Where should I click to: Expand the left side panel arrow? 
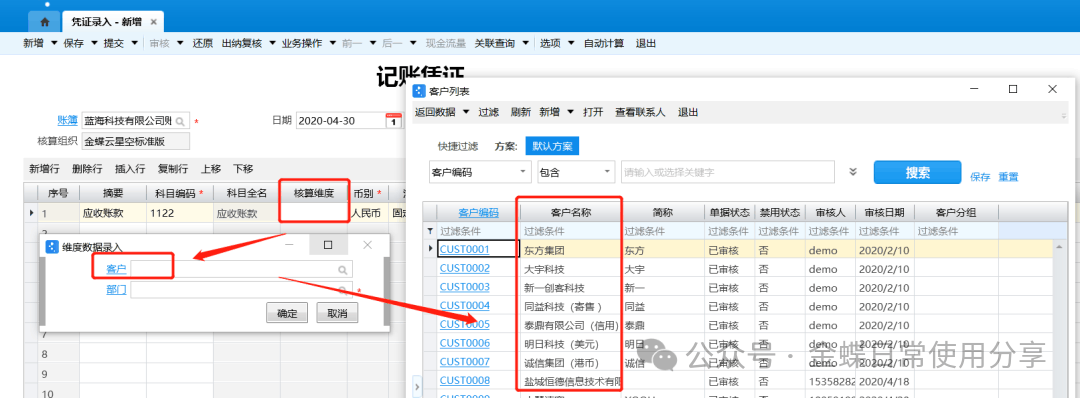pyautogui.click(x=416, y=388)
